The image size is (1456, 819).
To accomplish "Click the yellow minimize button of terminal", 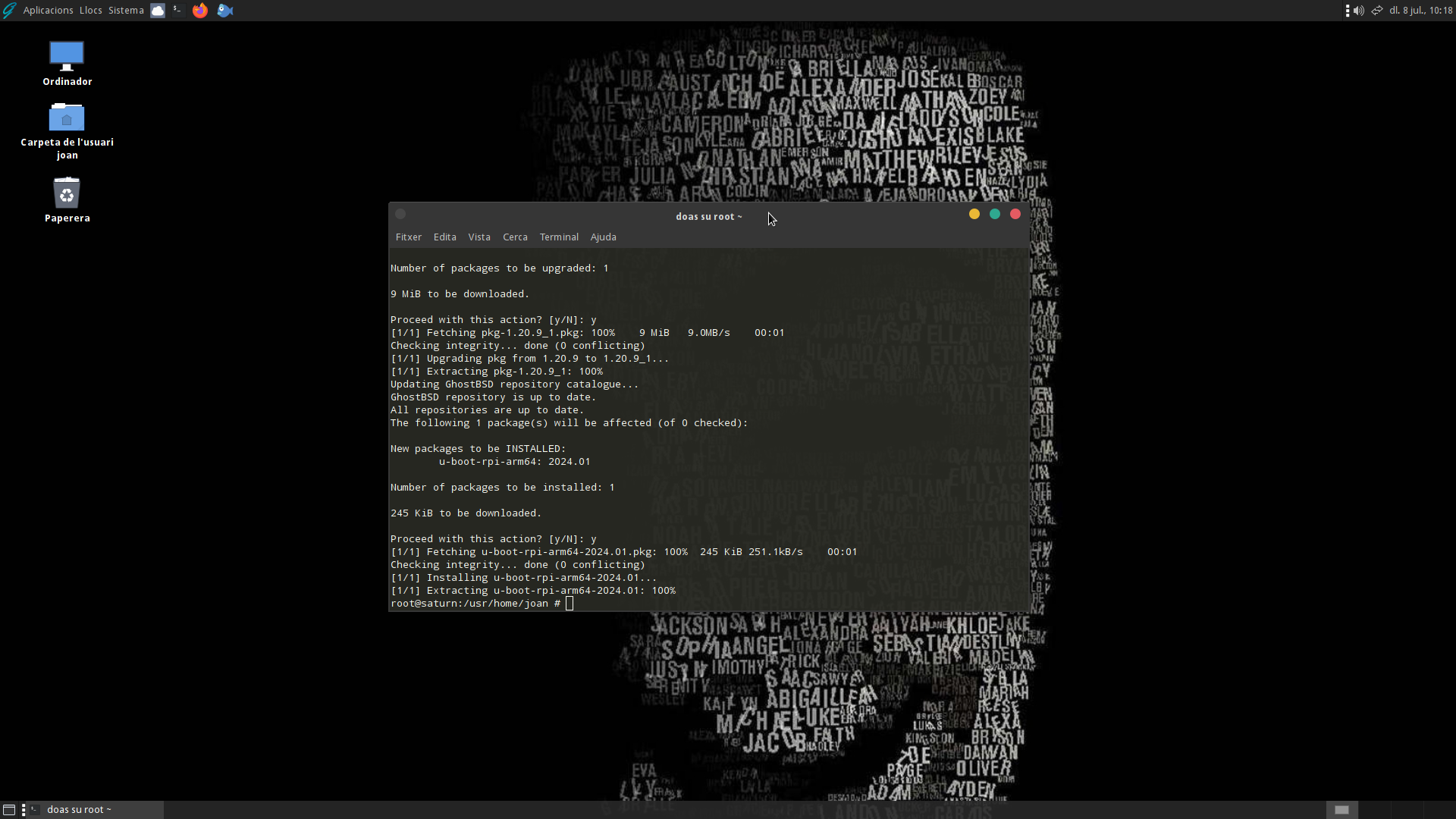I will coord(974,215).
